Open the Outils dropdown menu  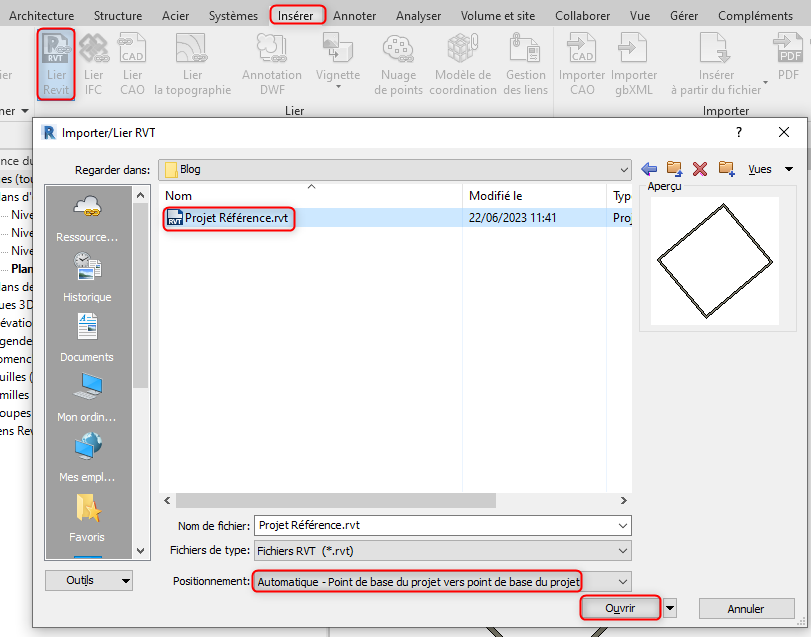point(89,580)
